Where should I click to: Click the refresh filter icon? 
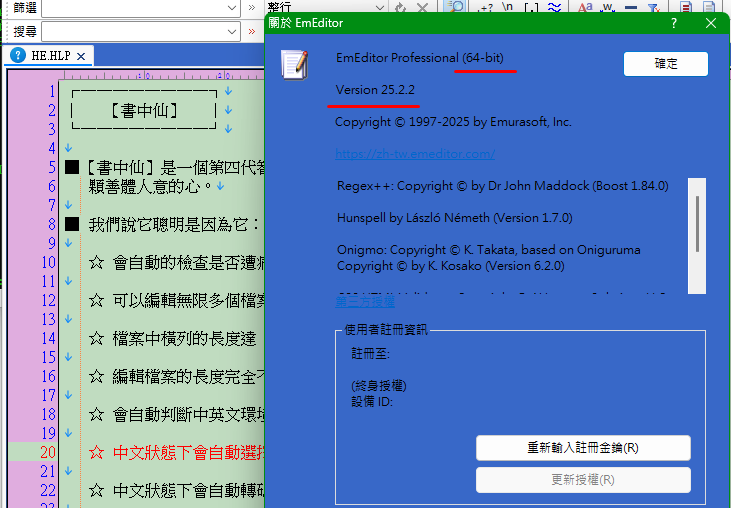coord(400,7)
